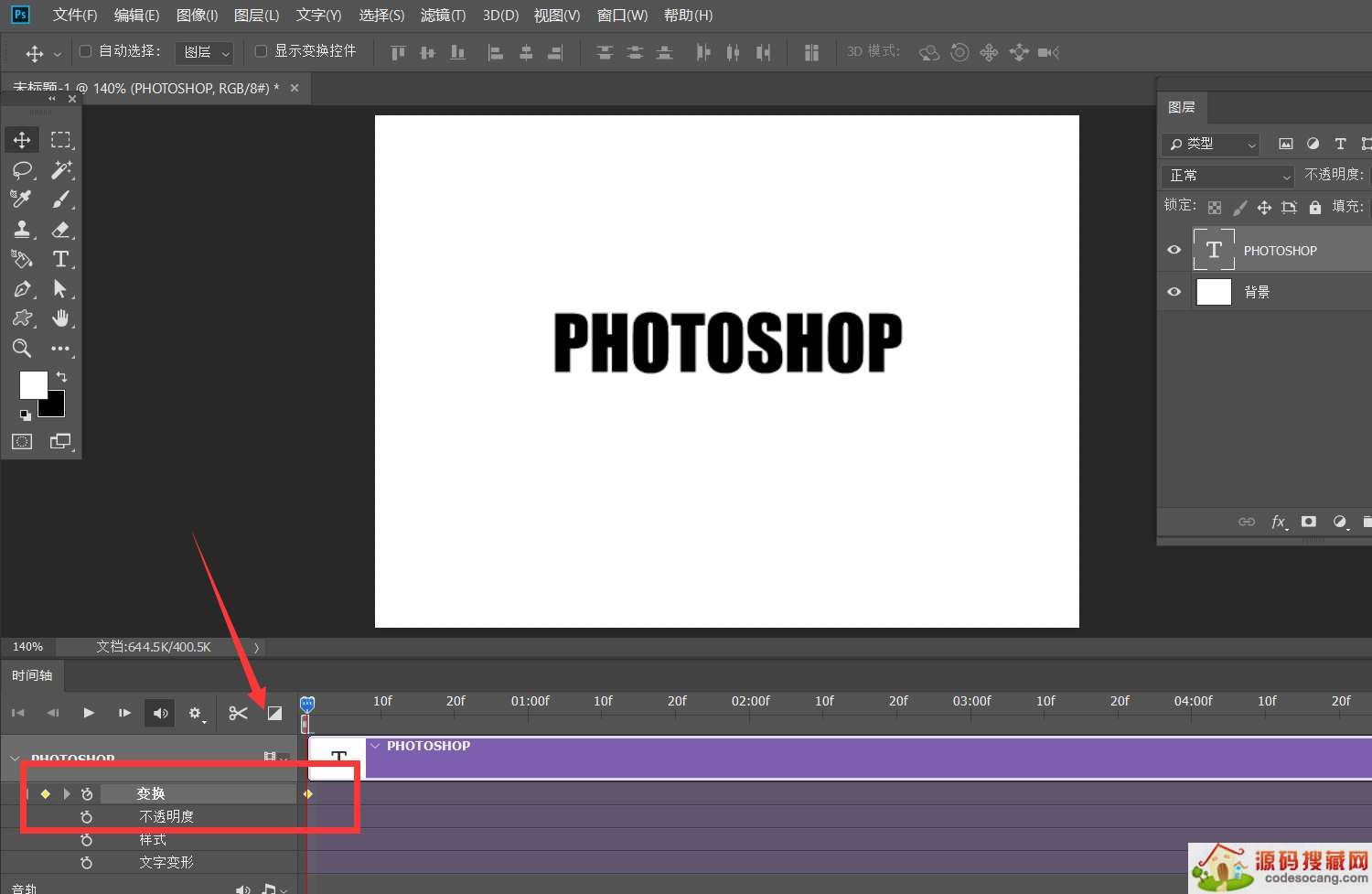The image size is (1372, 894).
Task: Click align top edges icon
Action: (x=398, y=53)
